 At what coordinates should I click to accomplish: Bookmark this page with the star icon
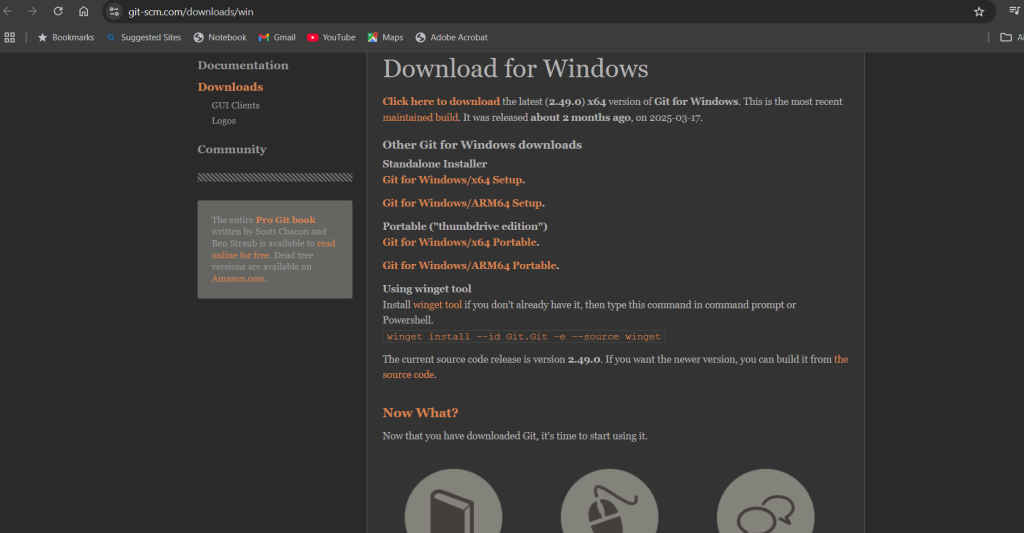(979, 11)
